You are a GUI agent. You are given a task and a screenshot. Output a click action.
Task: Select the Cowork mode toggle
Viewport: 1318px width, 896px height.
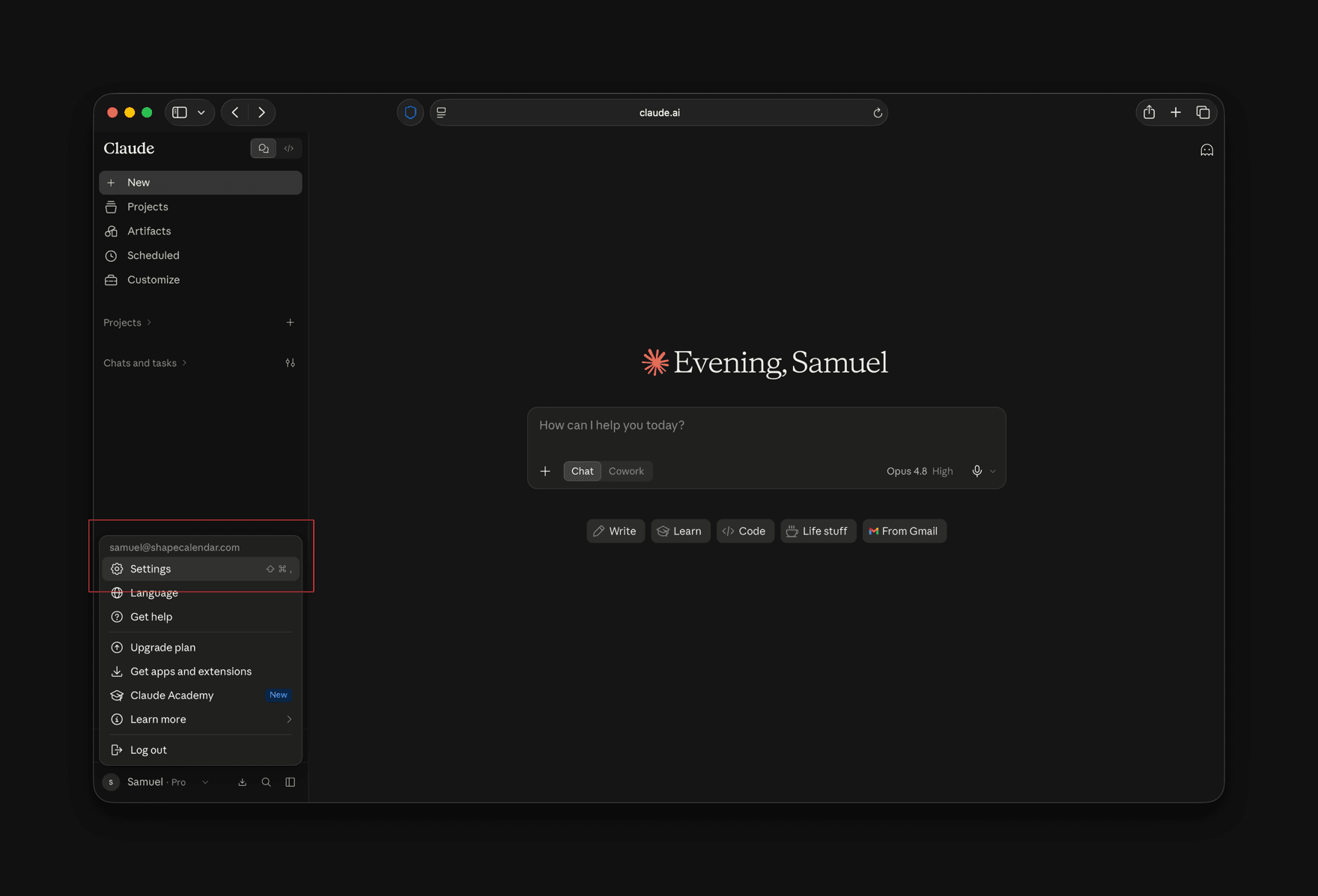[626, 471]
